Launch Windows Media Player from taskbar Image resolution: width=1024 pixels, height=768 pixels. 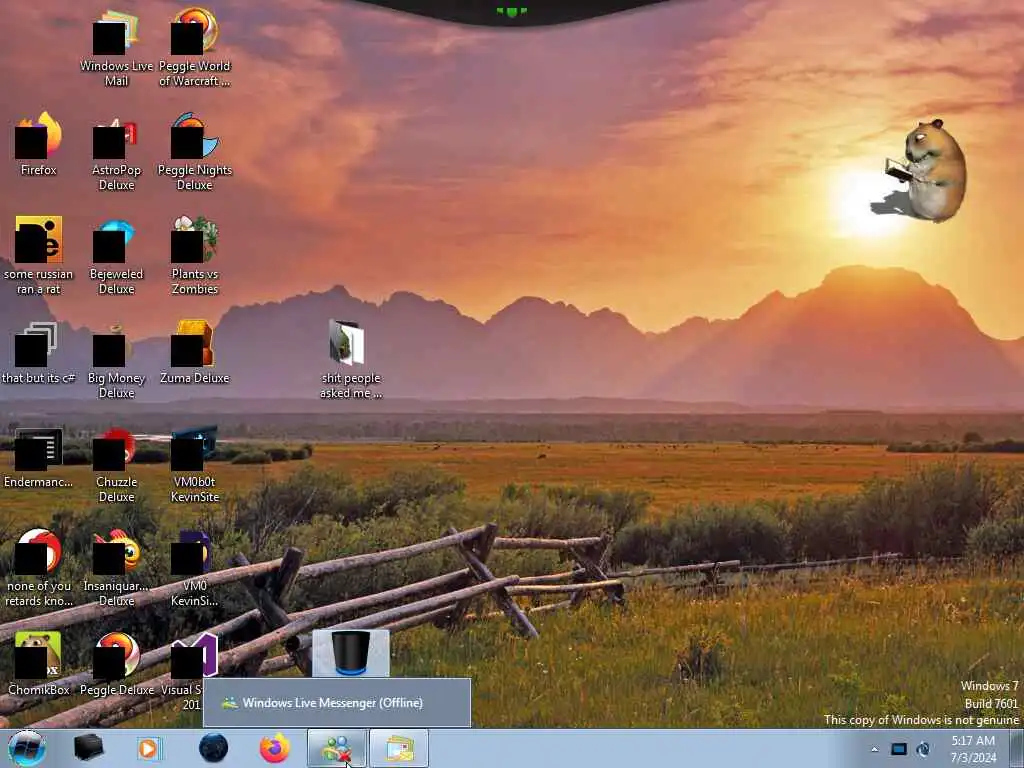(x=150, y=748)
